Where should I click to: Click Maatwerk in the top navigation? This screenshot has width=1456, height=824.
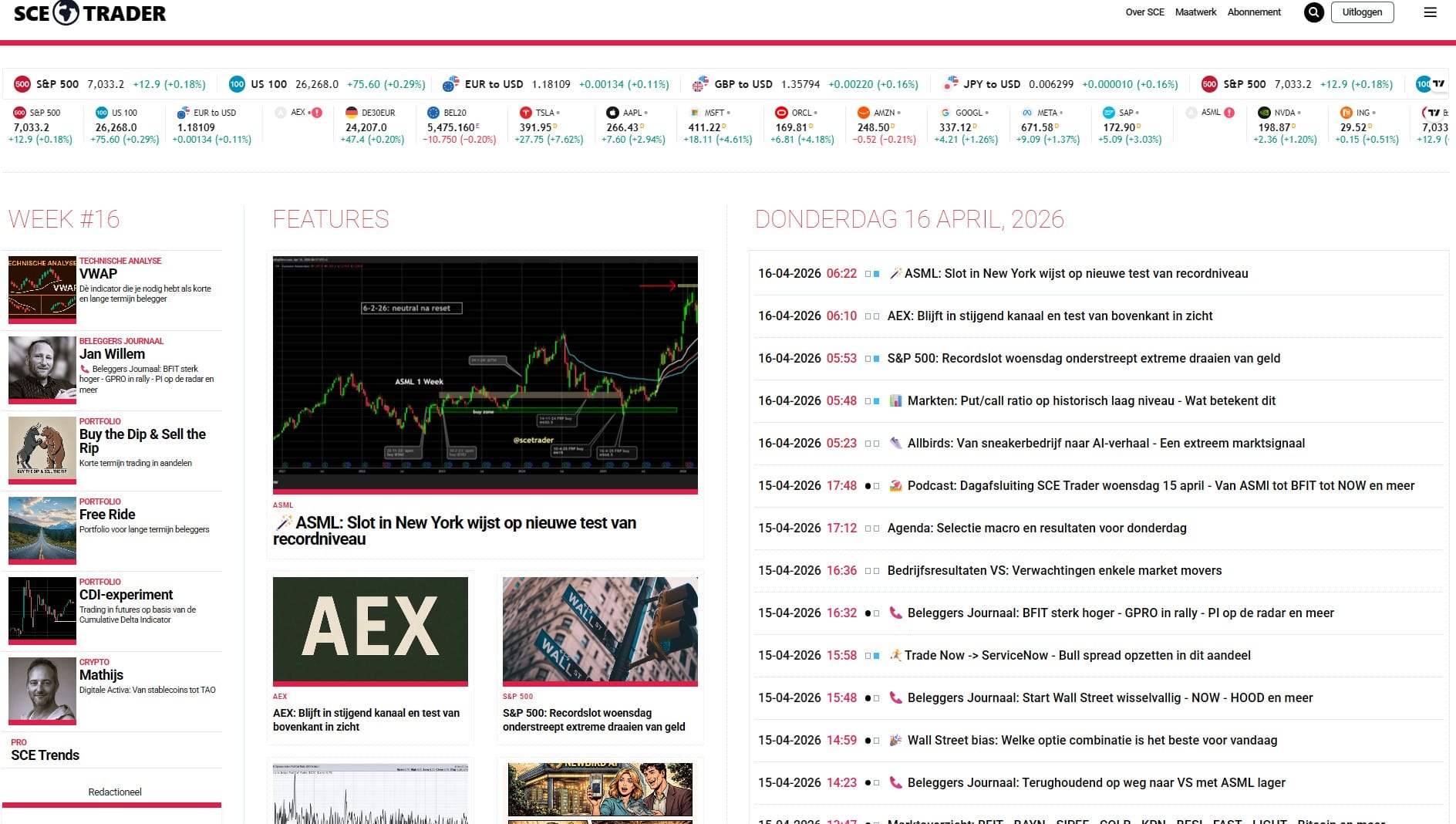(1195, 12)
